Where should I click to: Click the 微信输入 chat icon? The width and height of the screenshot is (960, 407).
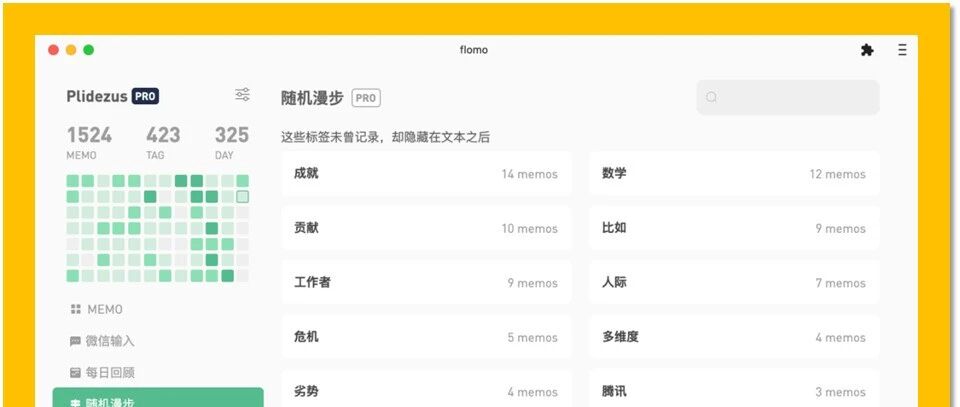75,342
